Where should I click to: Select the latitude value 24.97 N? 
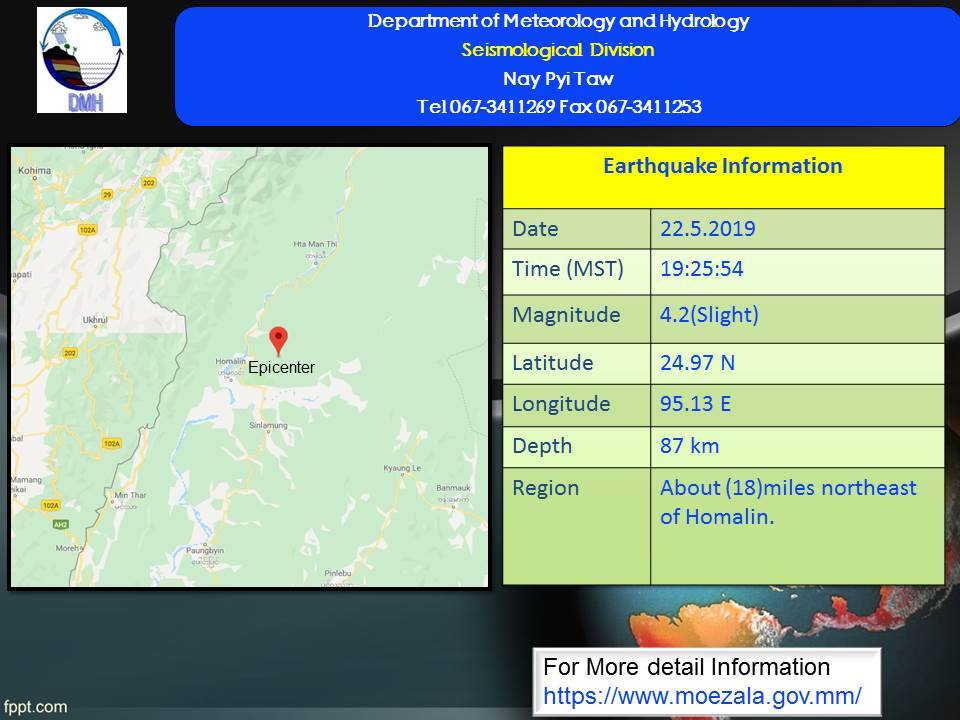(x=697, y=363)
